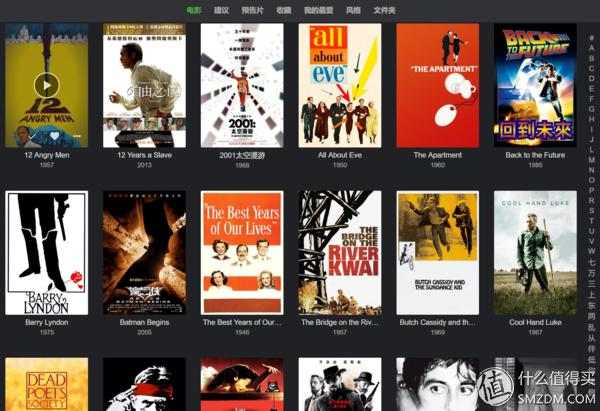This screenshot has width=600, height=411.
Task: Click the '12 Angry Men' title text
Action: click(x=47, y=155)
